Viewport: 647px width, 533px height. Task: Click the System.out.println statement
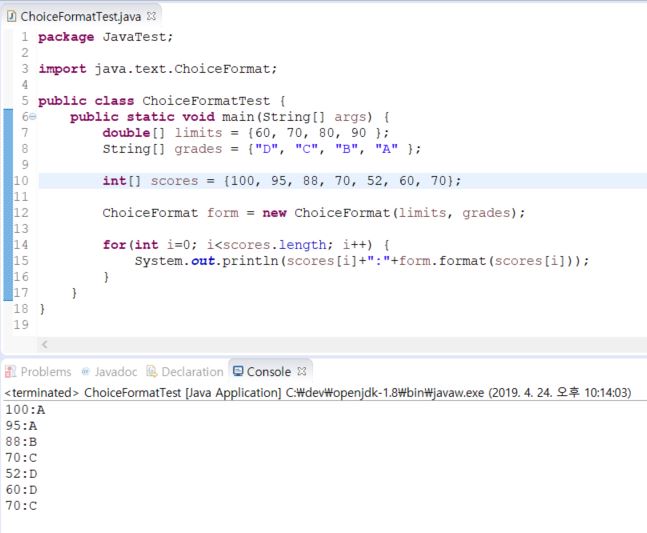coord(362,261)
